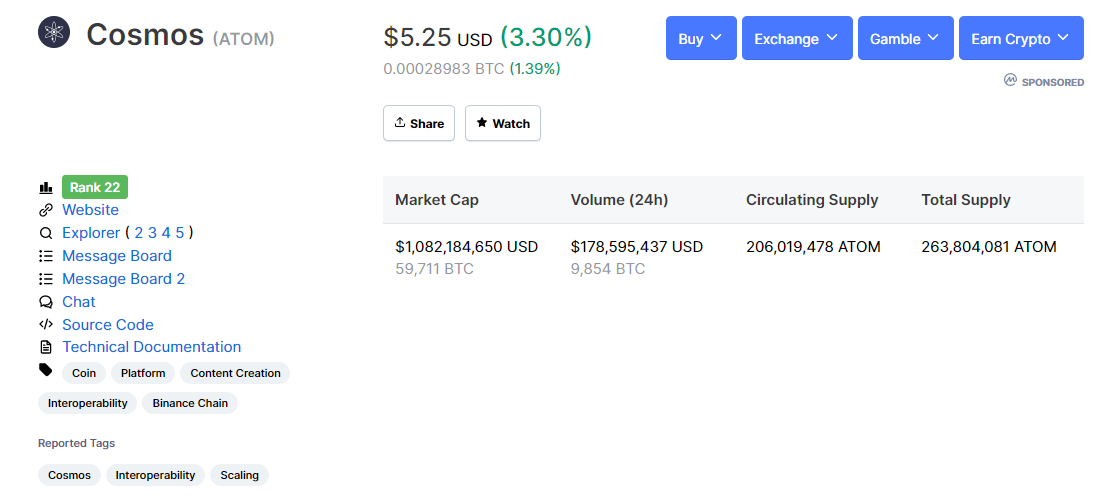Click the 1.39% BTC change value
The height and width of the screenshot is (498, 1109).
tap(535, 69)
